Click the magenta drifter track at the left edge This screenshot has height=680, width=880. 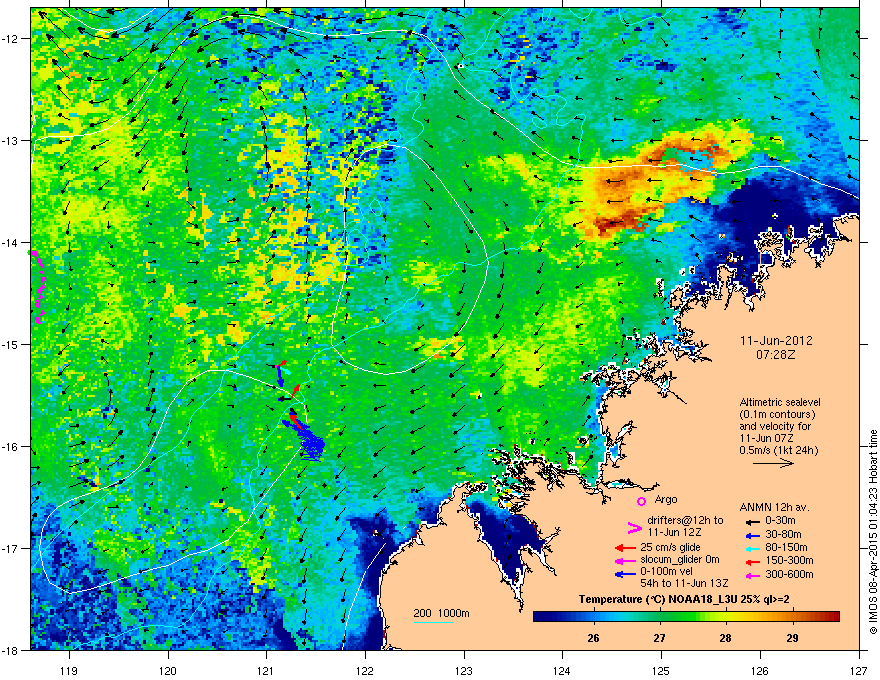pyautogui.click(x=38, y=287)
